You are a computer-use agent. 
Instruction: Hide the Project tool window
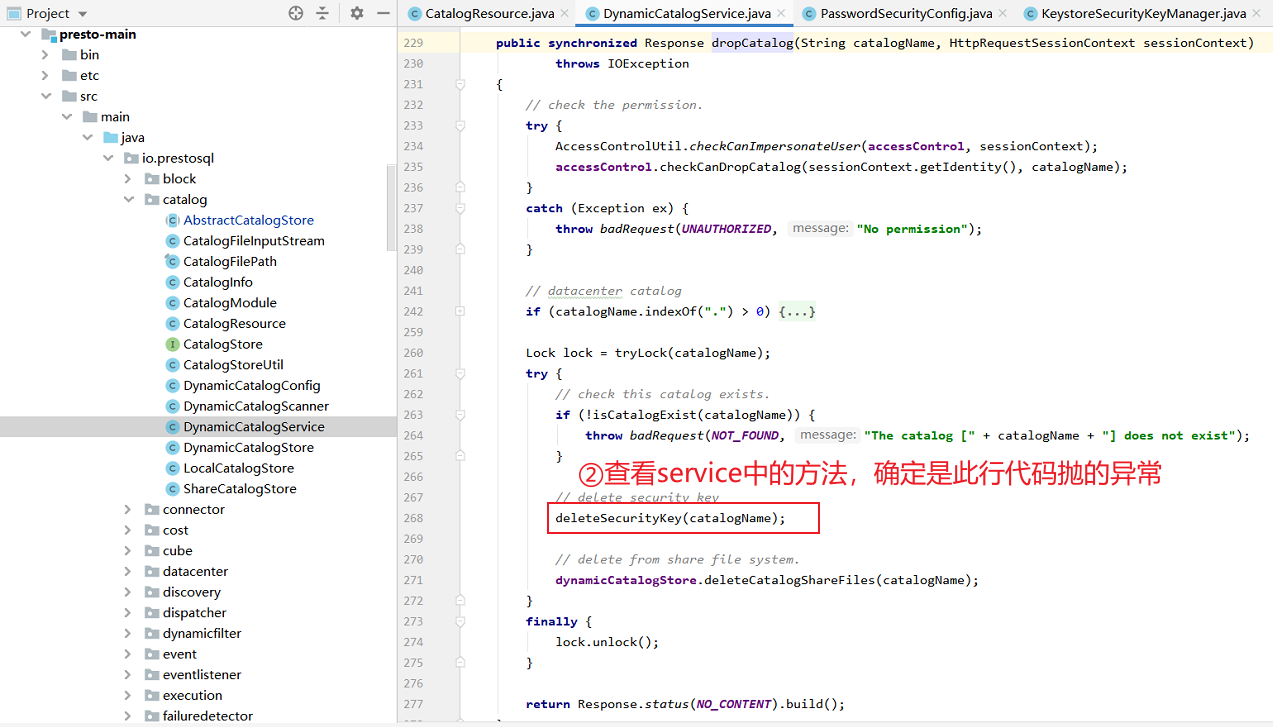point(384,15)
